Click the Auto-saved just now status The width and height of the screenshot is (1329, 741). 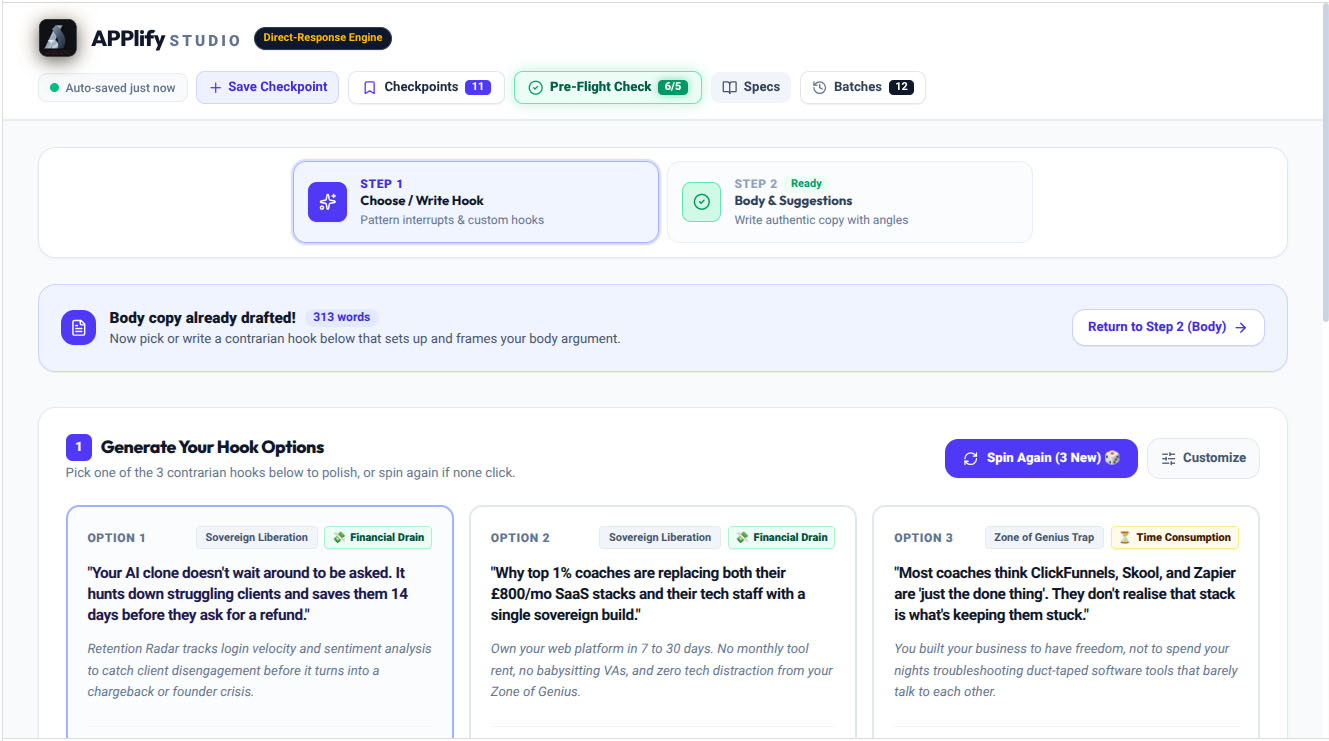(x=113, y=88)
